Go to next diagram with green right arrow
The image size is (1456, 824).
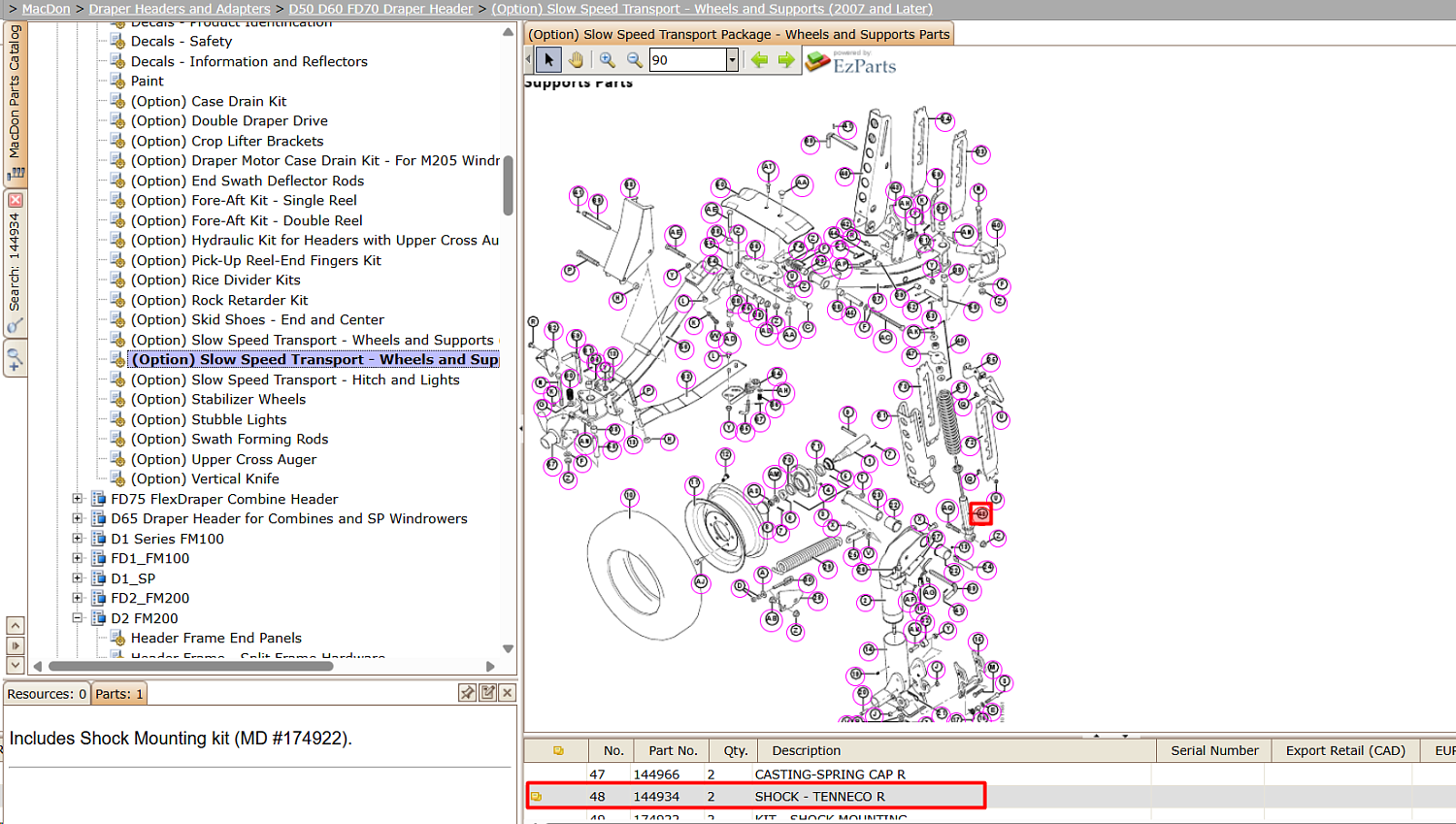(x=786, y=60)
